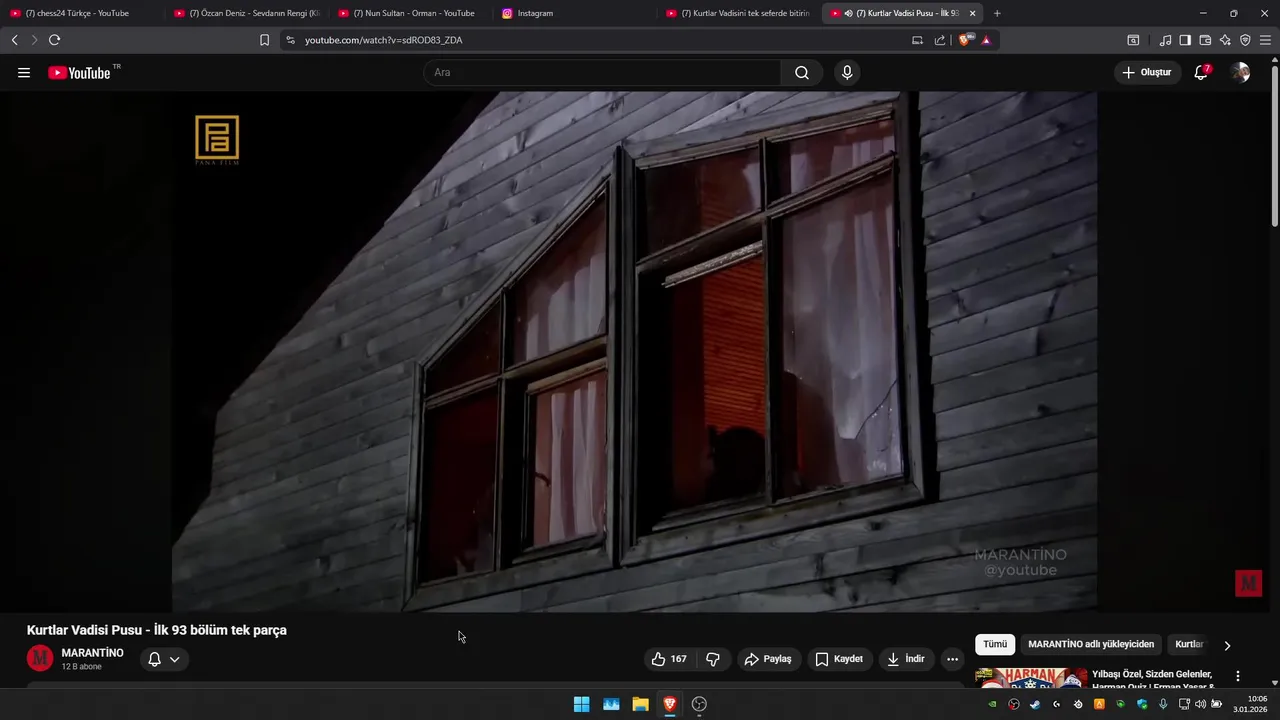Open the account avatar menu
Screen dimensions: 1280x720
pos(1240,72)
